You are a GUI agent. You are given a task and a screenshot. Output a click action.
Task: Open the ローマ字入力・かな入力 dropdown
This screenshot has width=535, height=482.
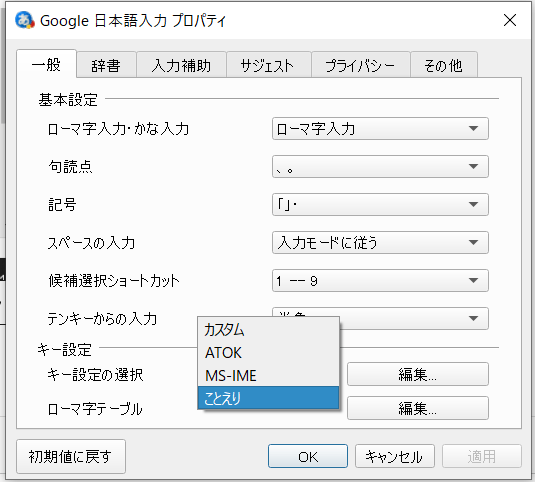click(x=380, y=129)
